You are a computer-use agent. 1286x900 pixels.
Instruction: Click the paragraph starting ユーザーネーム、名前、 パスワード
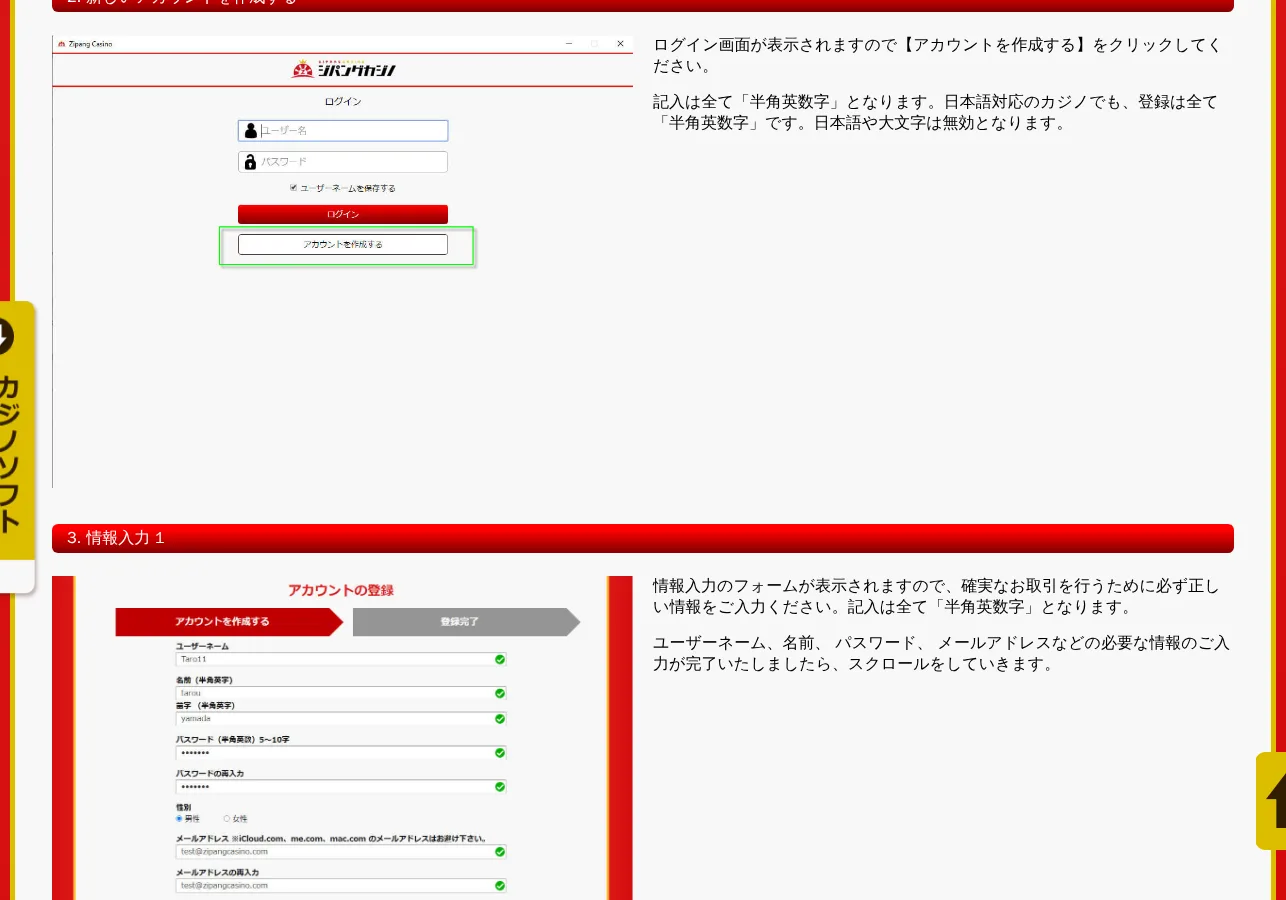941,654
